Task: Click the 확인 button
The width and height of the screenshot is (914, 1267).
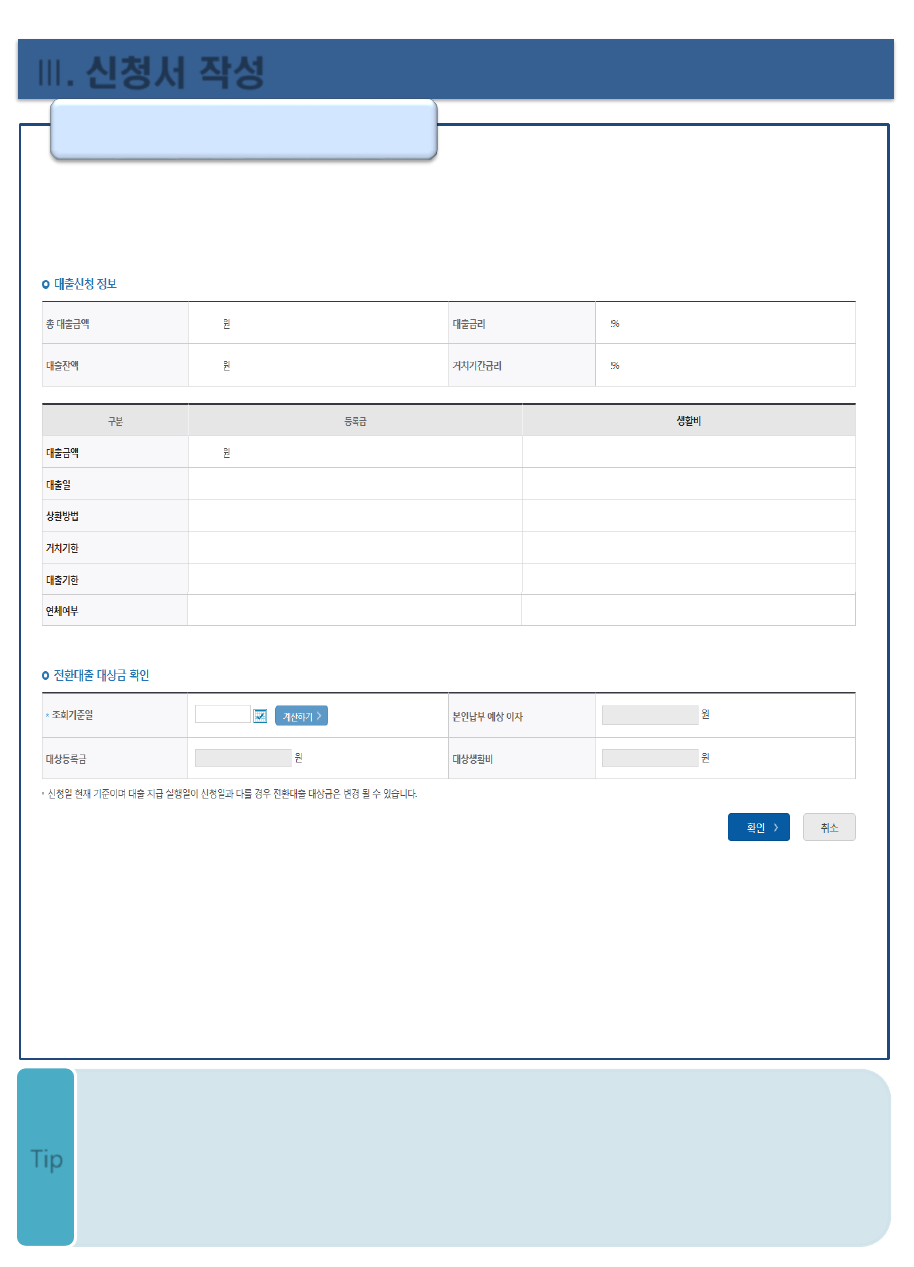Action: point(759,827)
